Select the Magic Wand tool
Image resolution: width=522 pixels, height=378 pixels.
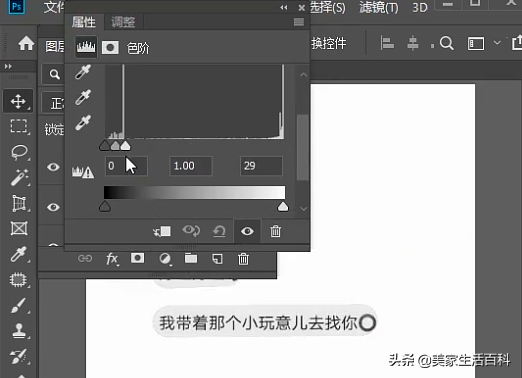coord(19,177)
